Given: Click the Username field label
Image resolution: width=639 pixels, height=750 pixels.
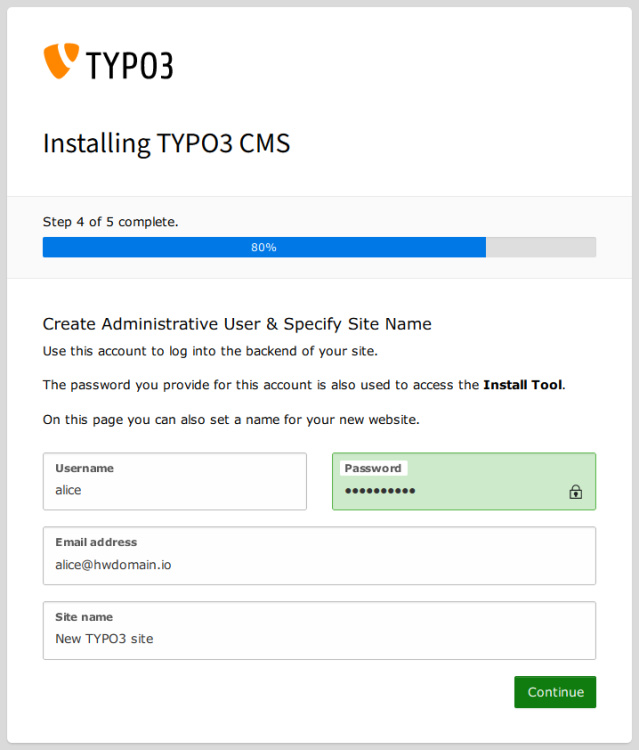Looking at the screenshot, I should pyautogui.click(x=84, y=468).
